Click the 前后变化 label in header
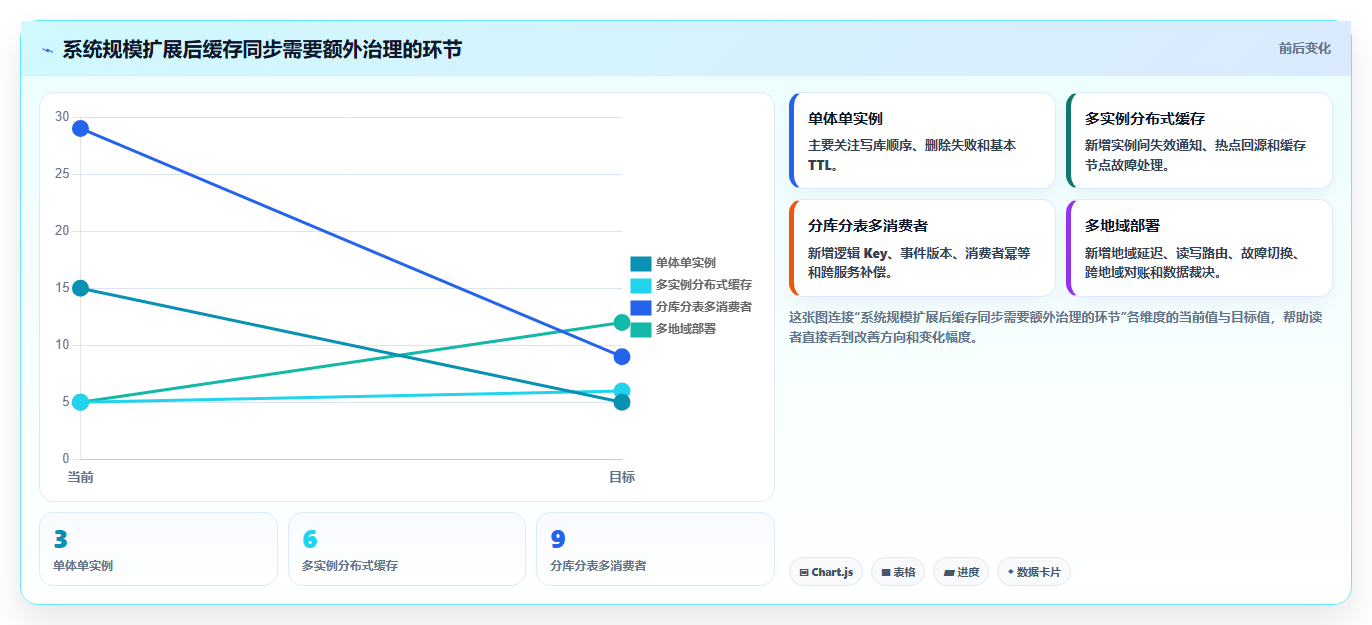Image resolution: width=1372 pixels, height=625 pixels. [x=1304, y=48]
